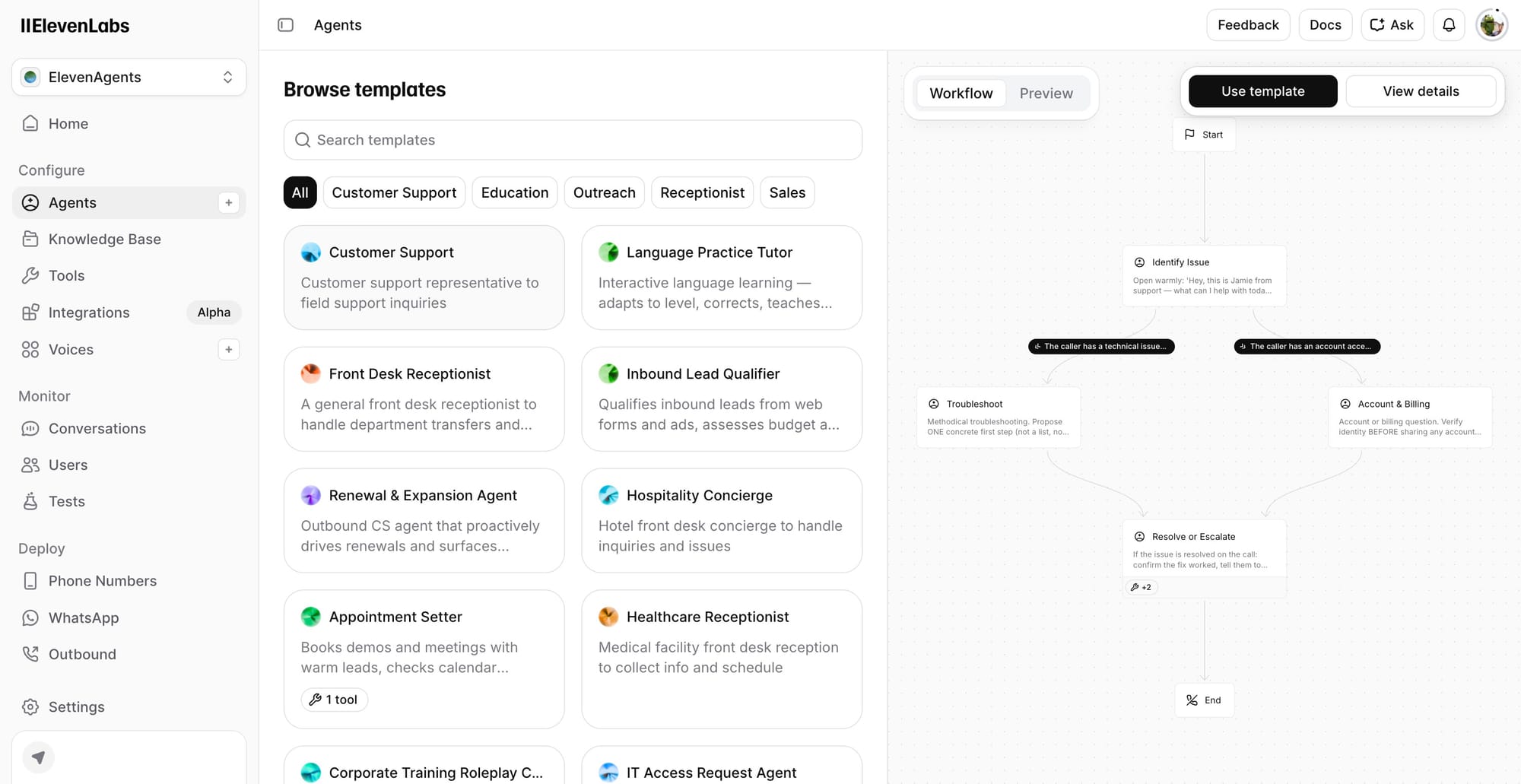Collapse the sidebar with the panel icon
Image resolution: width=1521 pixels, height=784 pixels.
[285, 24]
